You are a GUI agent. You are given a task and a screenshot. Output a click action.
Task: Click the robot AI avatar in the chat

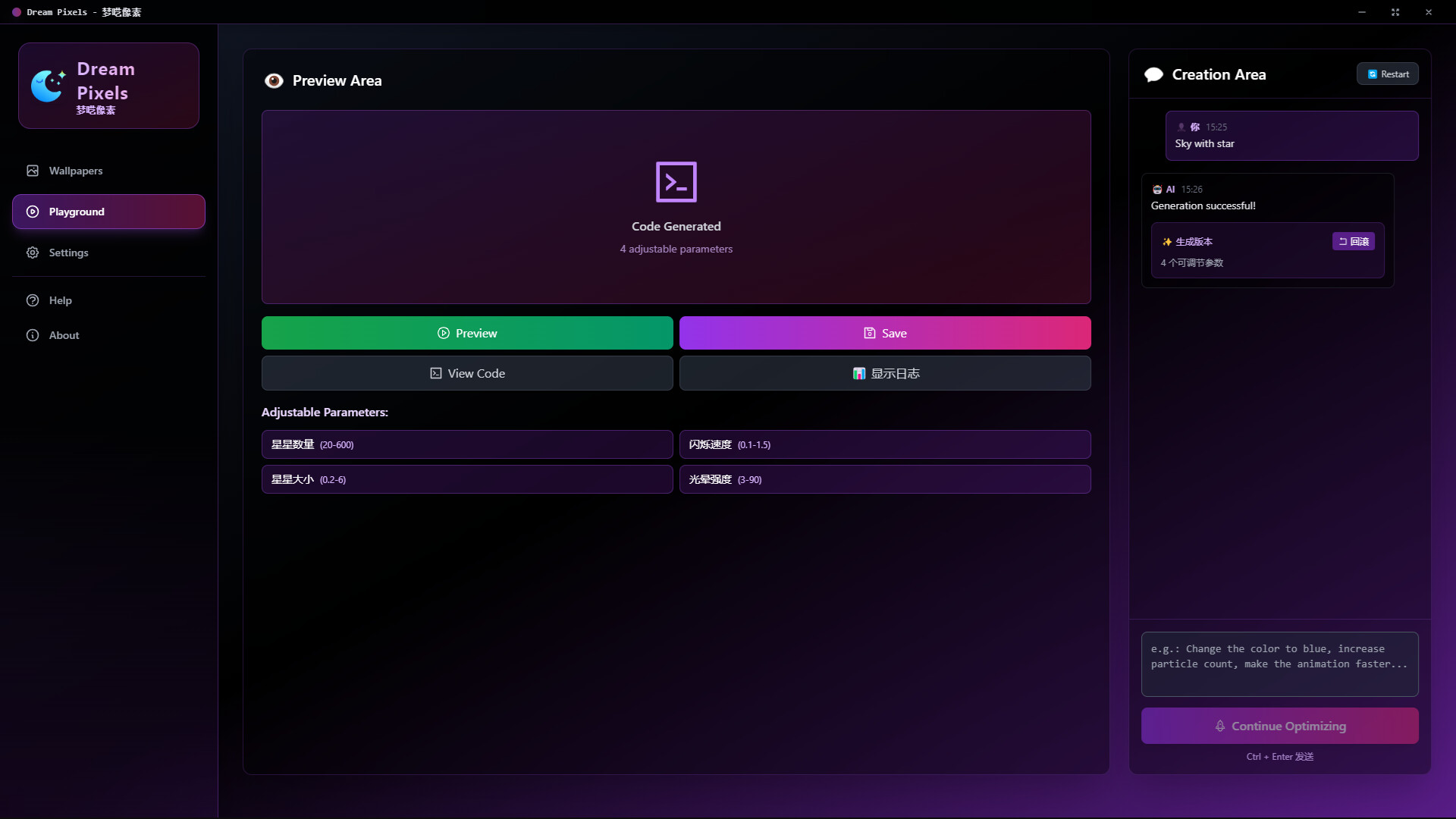click(x=1157, y=189)
